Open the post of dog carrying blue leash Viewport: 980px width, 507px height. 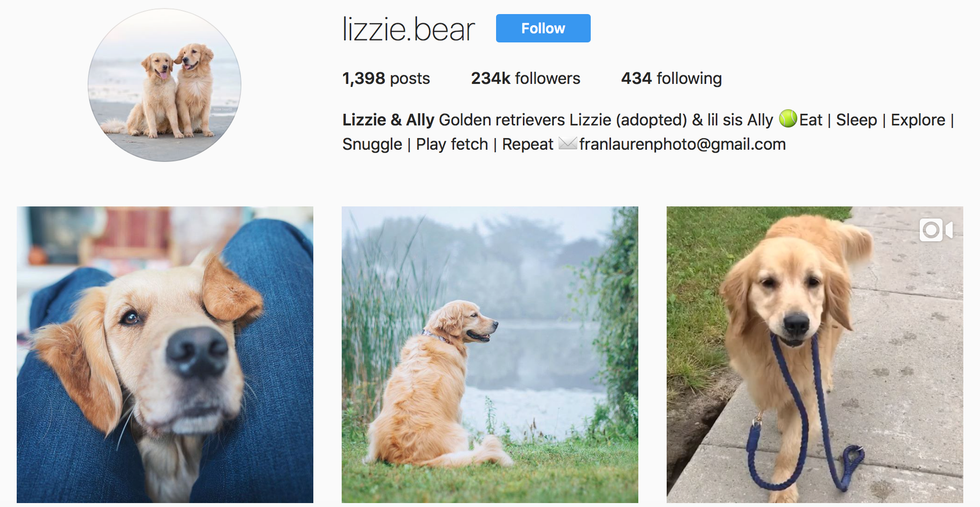click(815, 354)
